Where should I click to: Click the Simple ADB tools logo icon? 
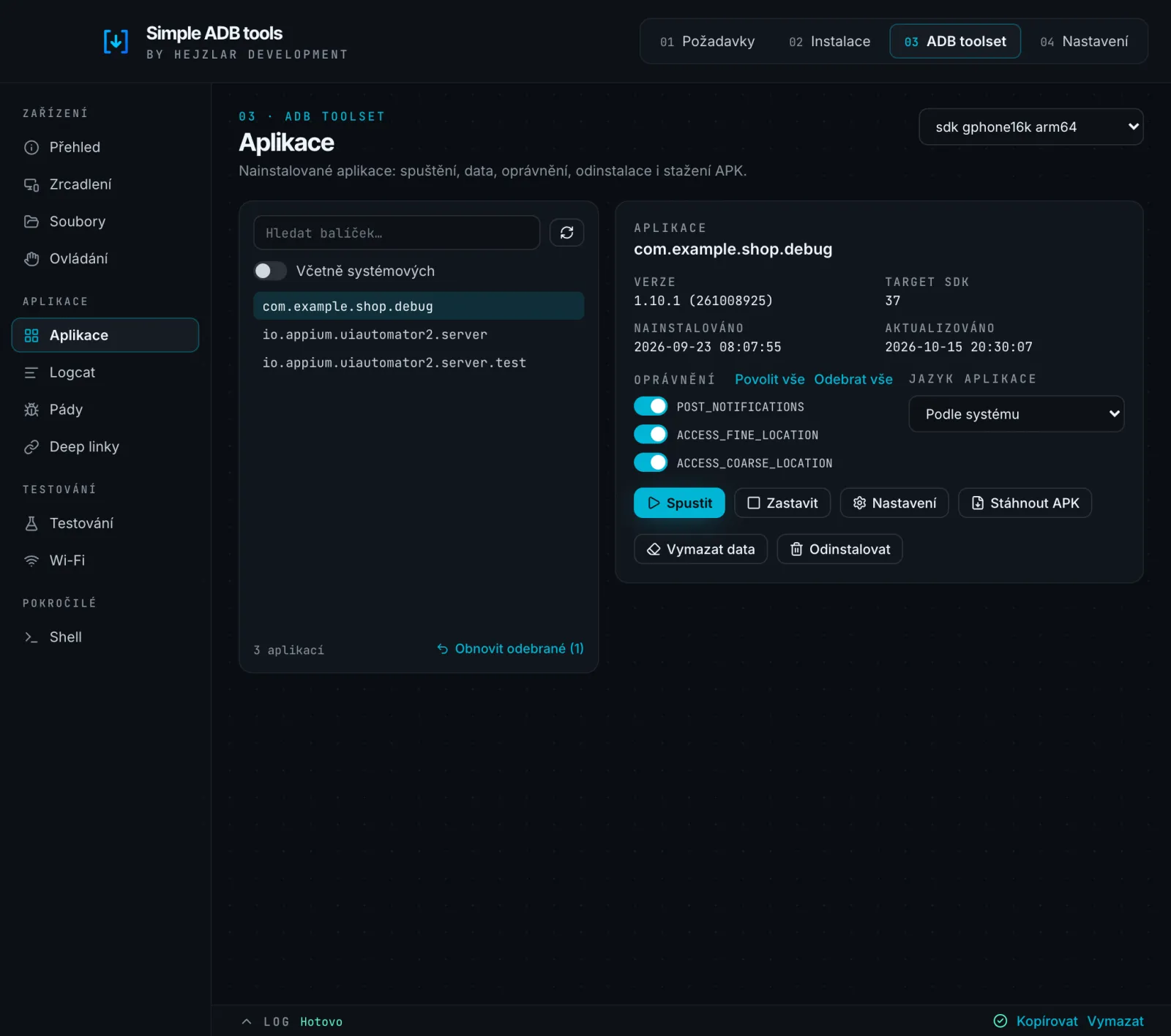pyautogui.click(x=116, y=42)
